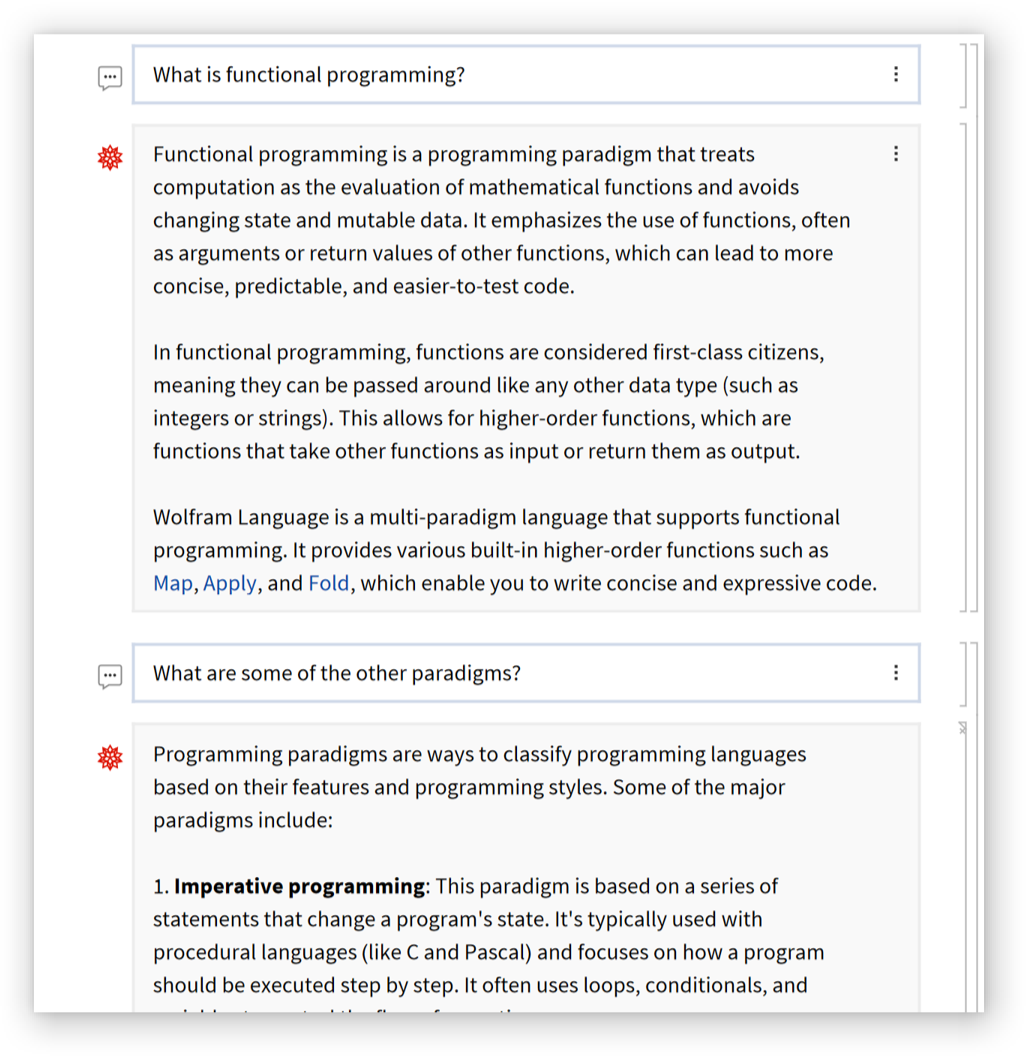Click the red Wolfram icon beside the paradigms answer

(x=110, y=757)
